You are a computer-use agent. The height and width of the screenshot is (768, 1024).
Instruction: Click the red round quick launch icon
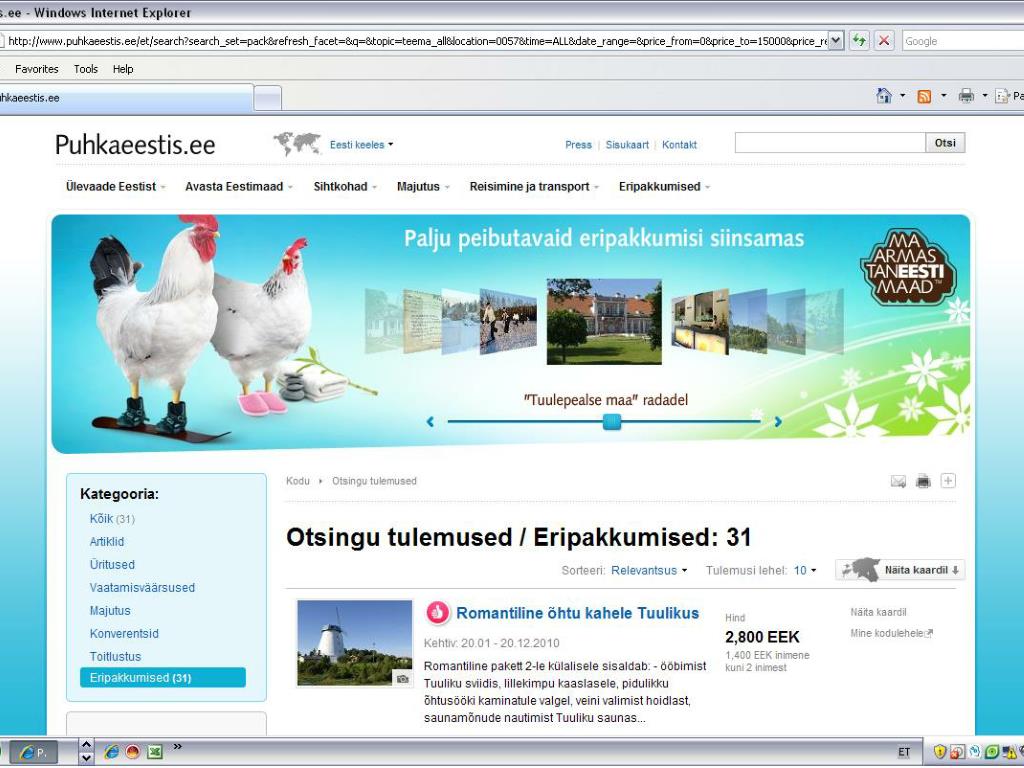click(x=133, y=752)
